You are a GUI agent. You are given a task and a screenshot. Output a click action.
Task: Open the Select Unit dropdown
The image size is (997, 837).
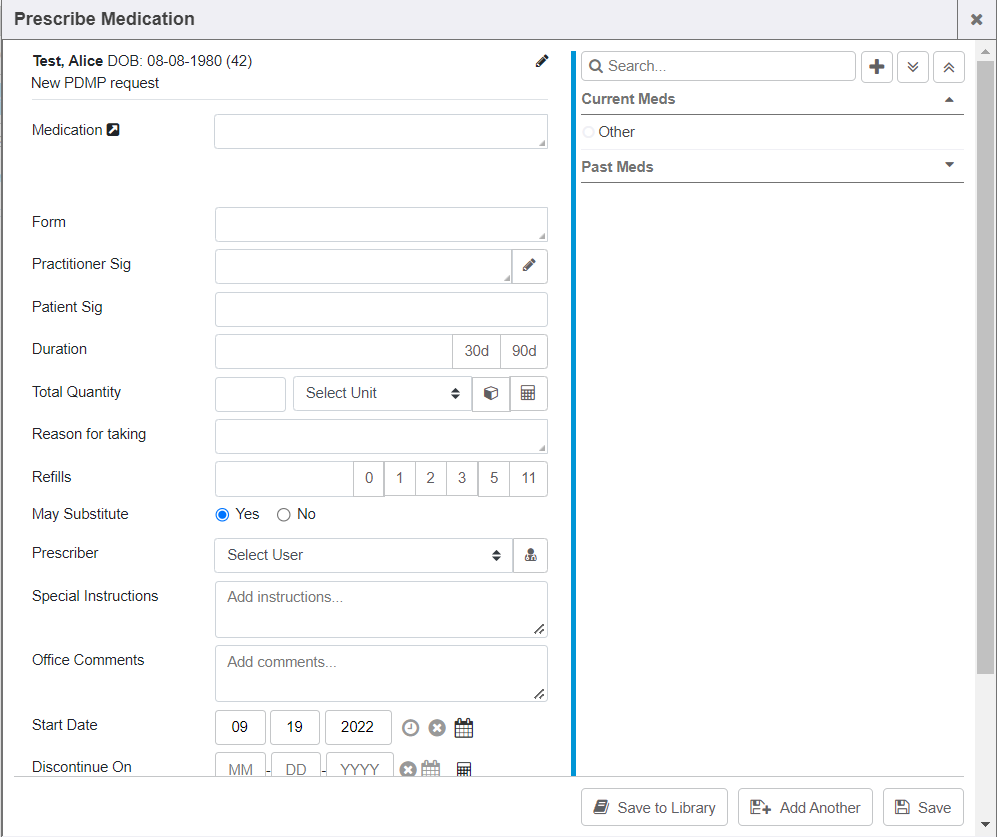(381, 393)
